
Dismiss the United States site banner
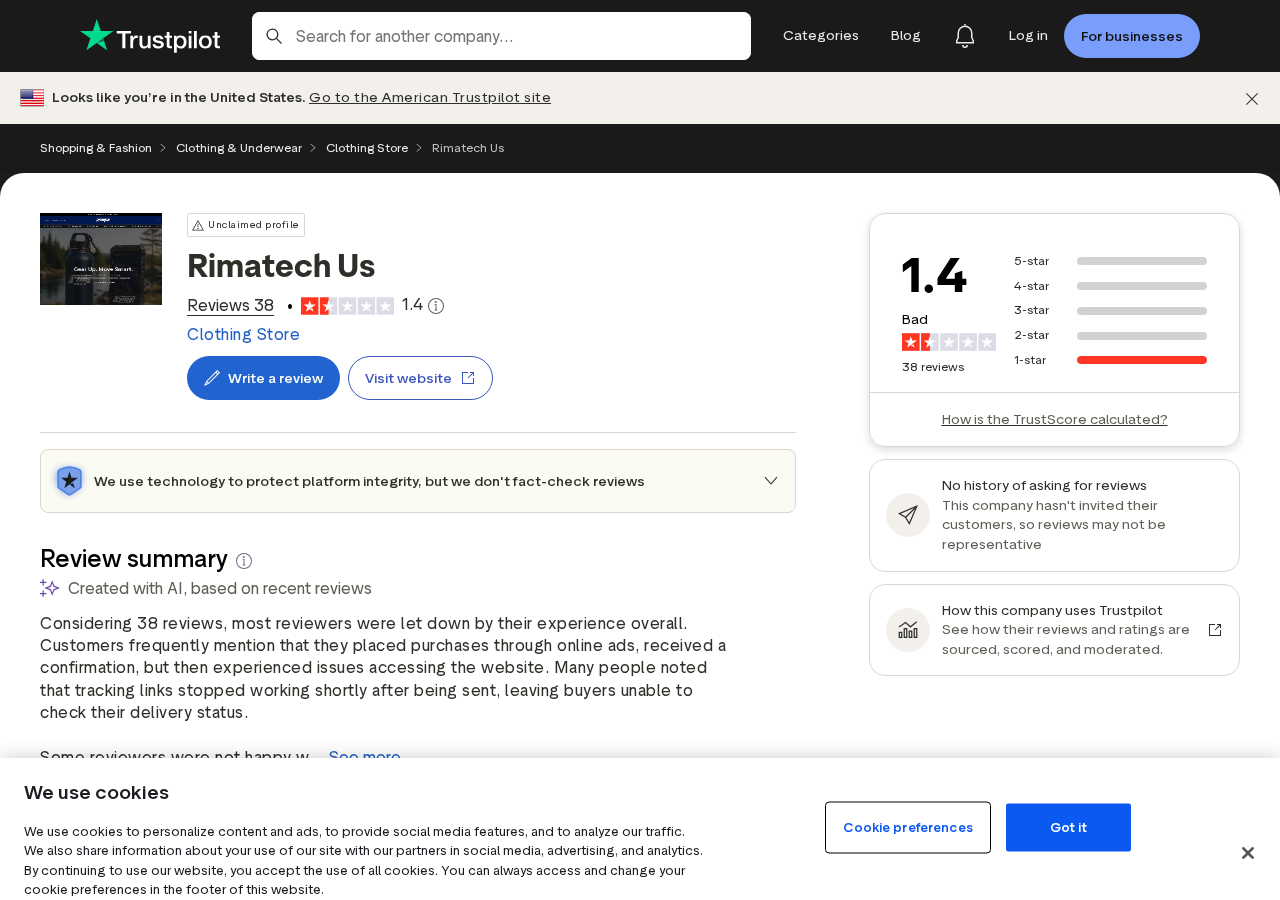point(1252,98)
